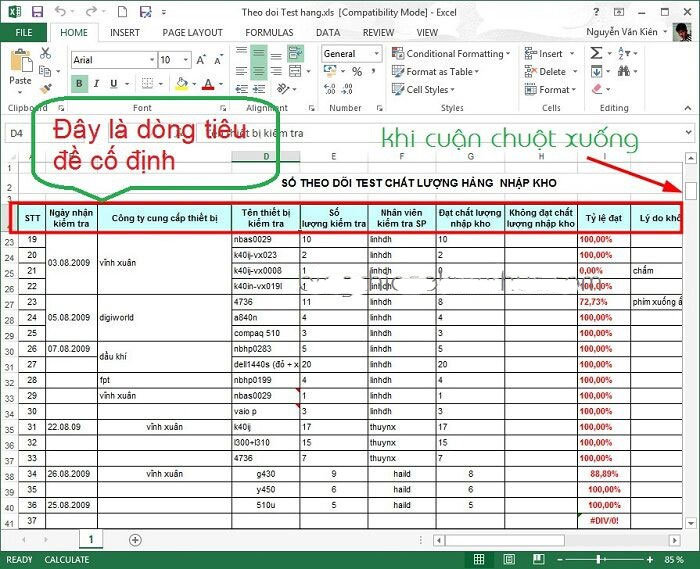Switch to the PAGE LAYOUT ribbon tab

click(x=192, y=33)
